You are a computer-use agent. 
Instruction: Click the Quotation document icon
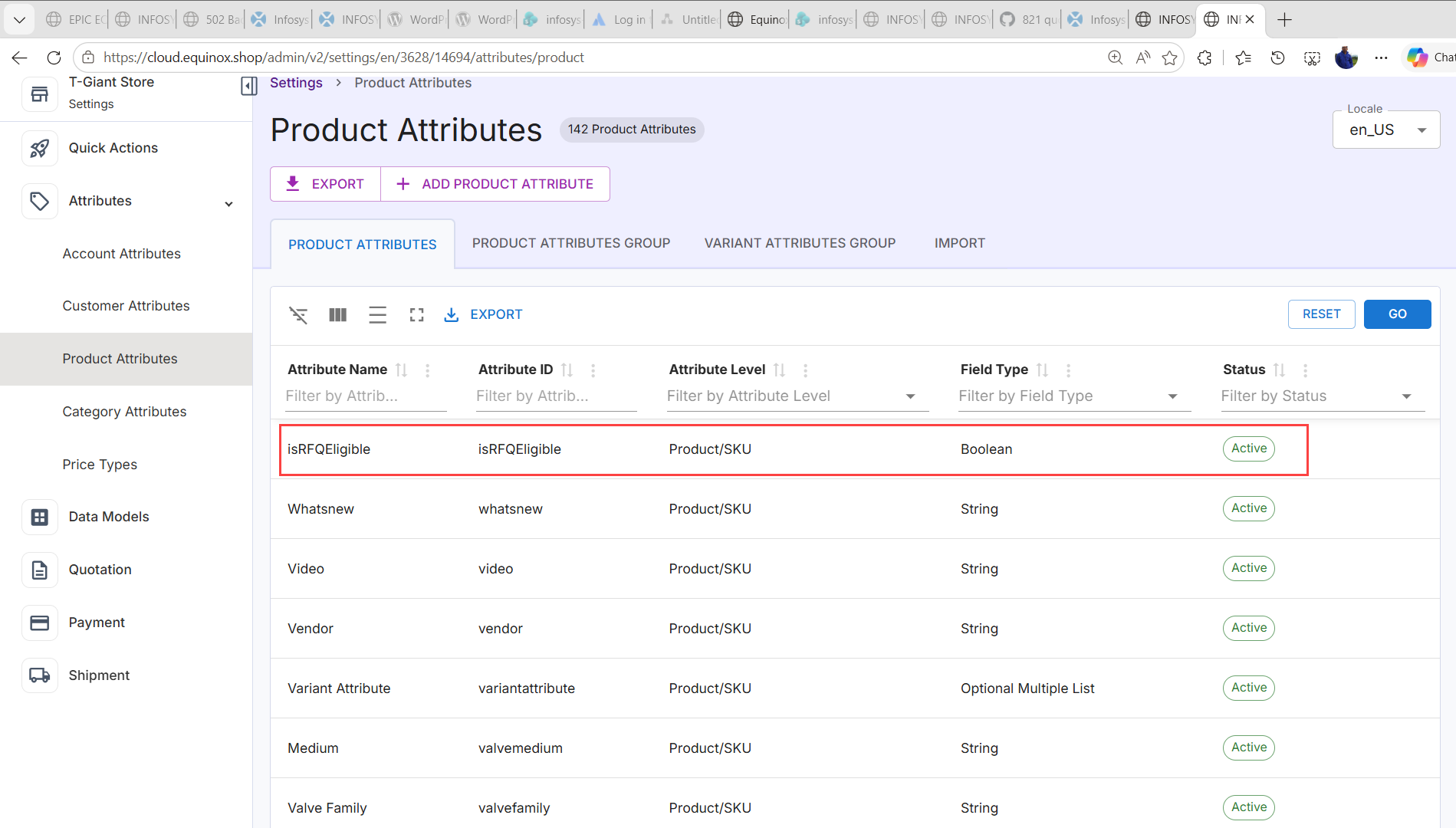click(40, 570)
